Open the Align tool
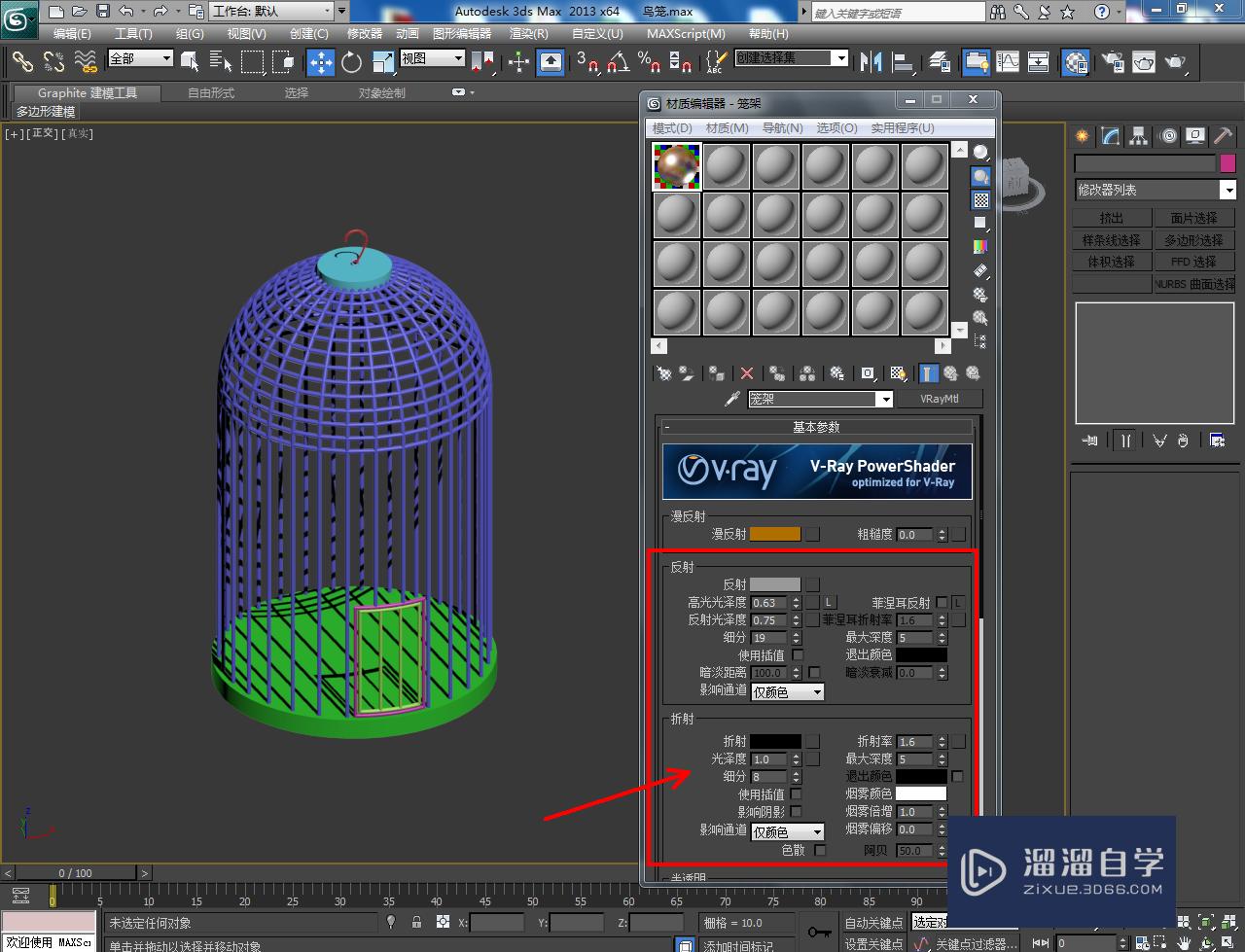Viewport: 1245px width, 952px height. 904,62
